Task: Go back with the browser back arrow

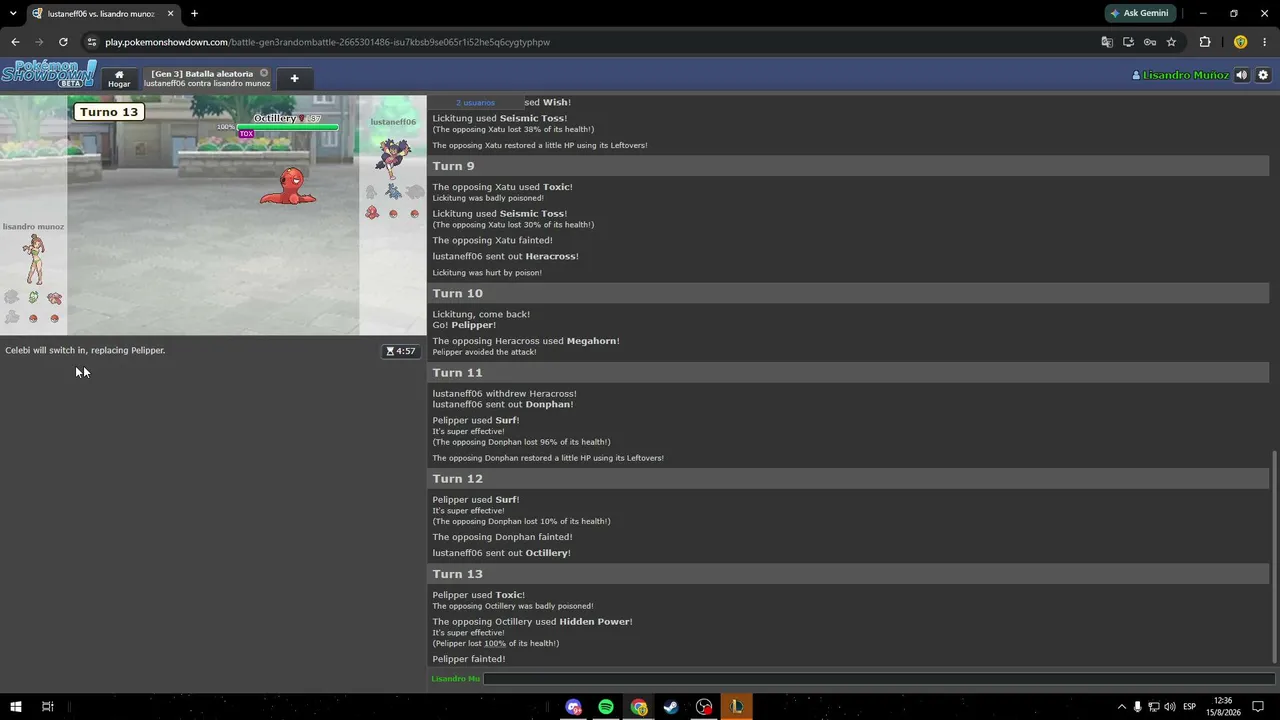Action: click(x=15, y=42)
